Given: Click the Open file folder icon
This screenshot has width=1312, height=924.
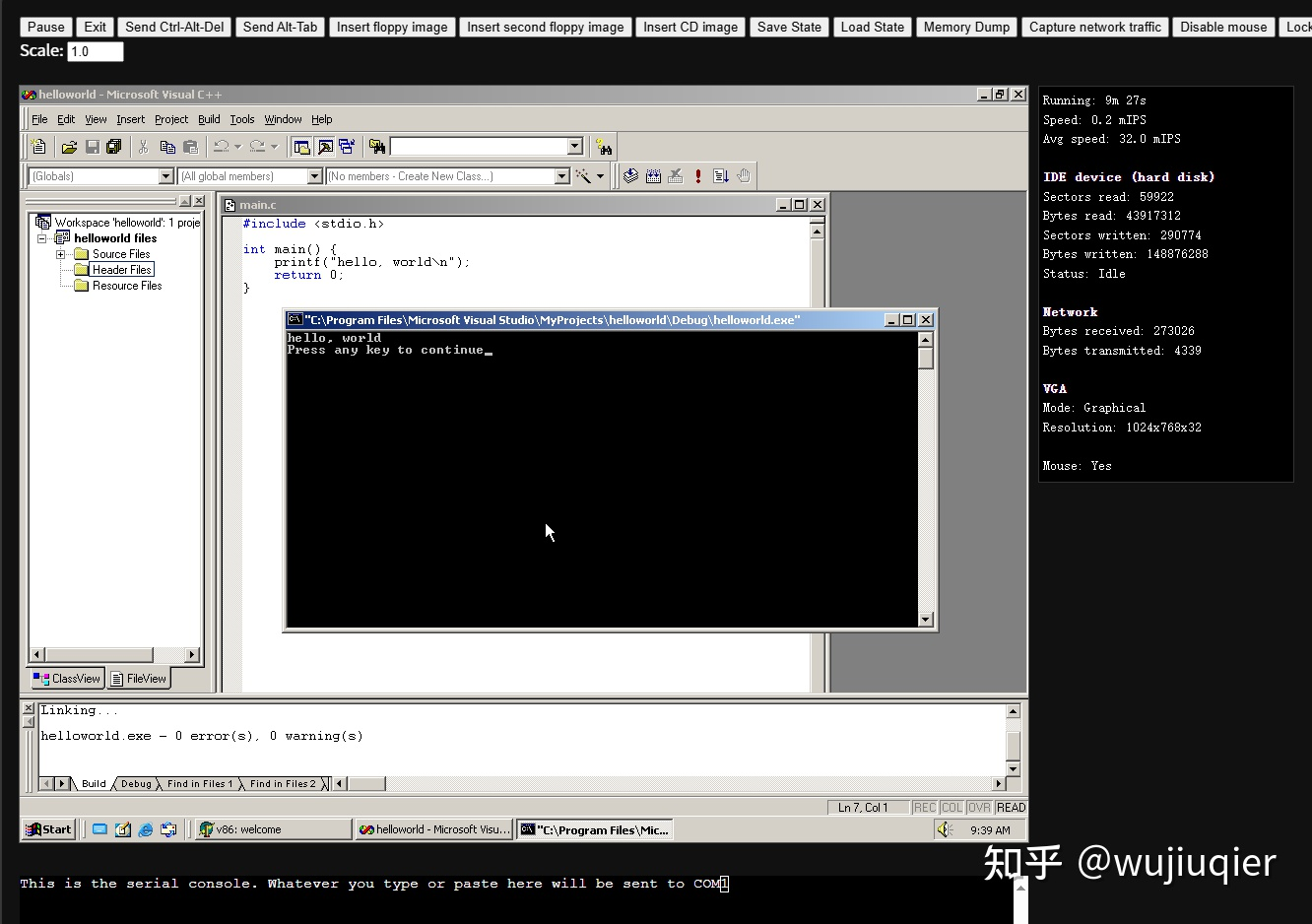Looking at the screenshot, I should 69,147.
